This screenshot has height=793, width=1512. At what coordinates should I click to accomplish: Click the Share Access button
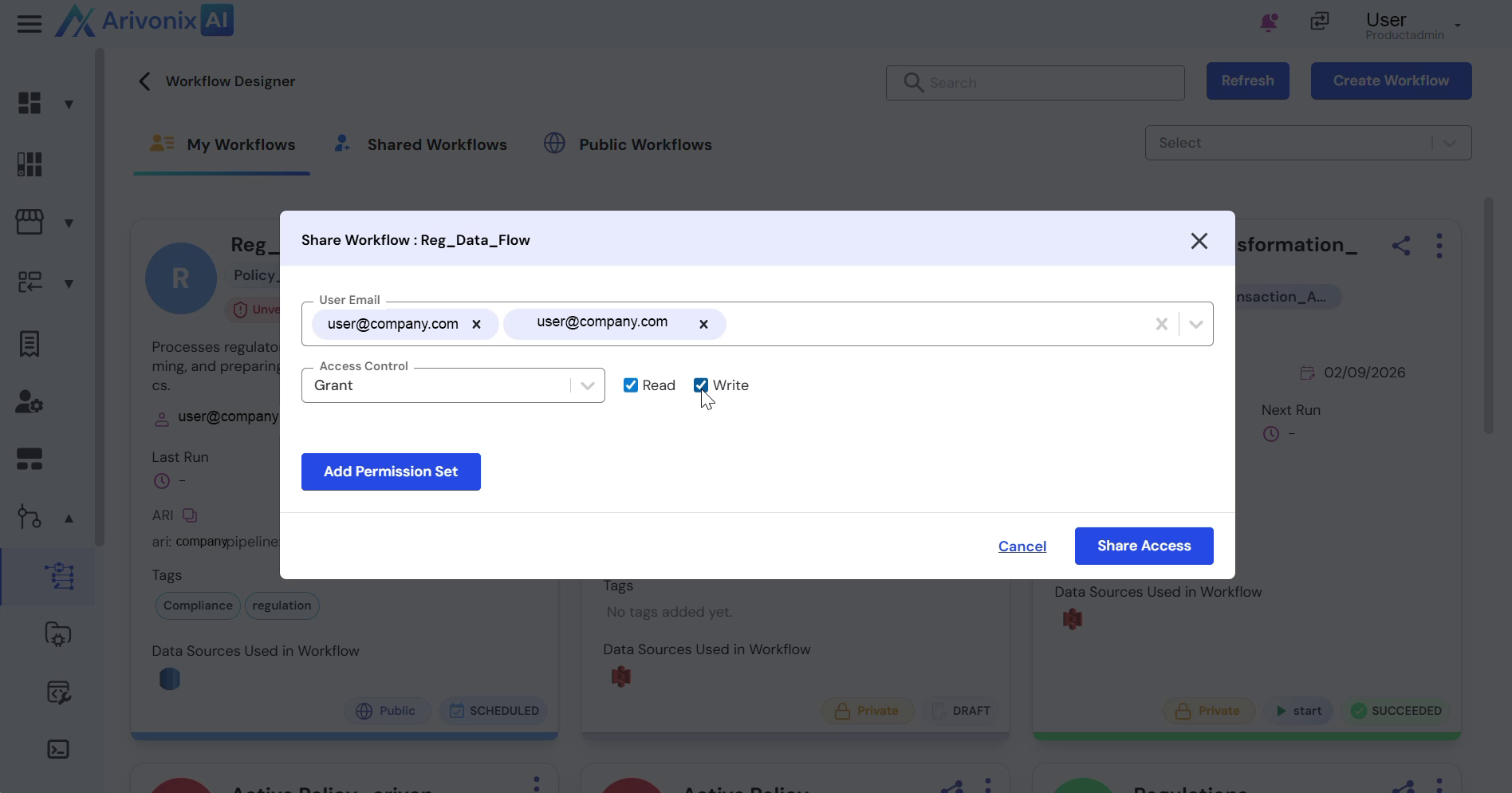pyautogui.click(x=1144, y=546)
